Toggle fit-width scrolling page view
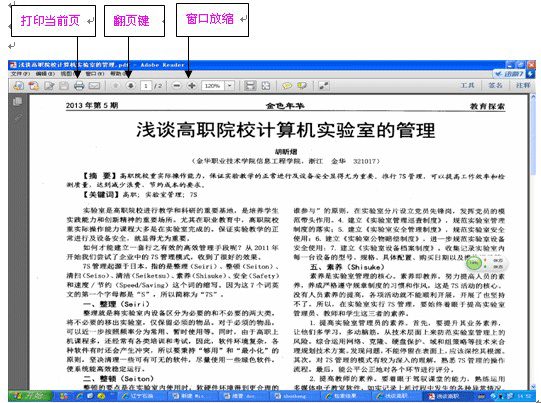 pyautogui.click(x=250, y=86)
